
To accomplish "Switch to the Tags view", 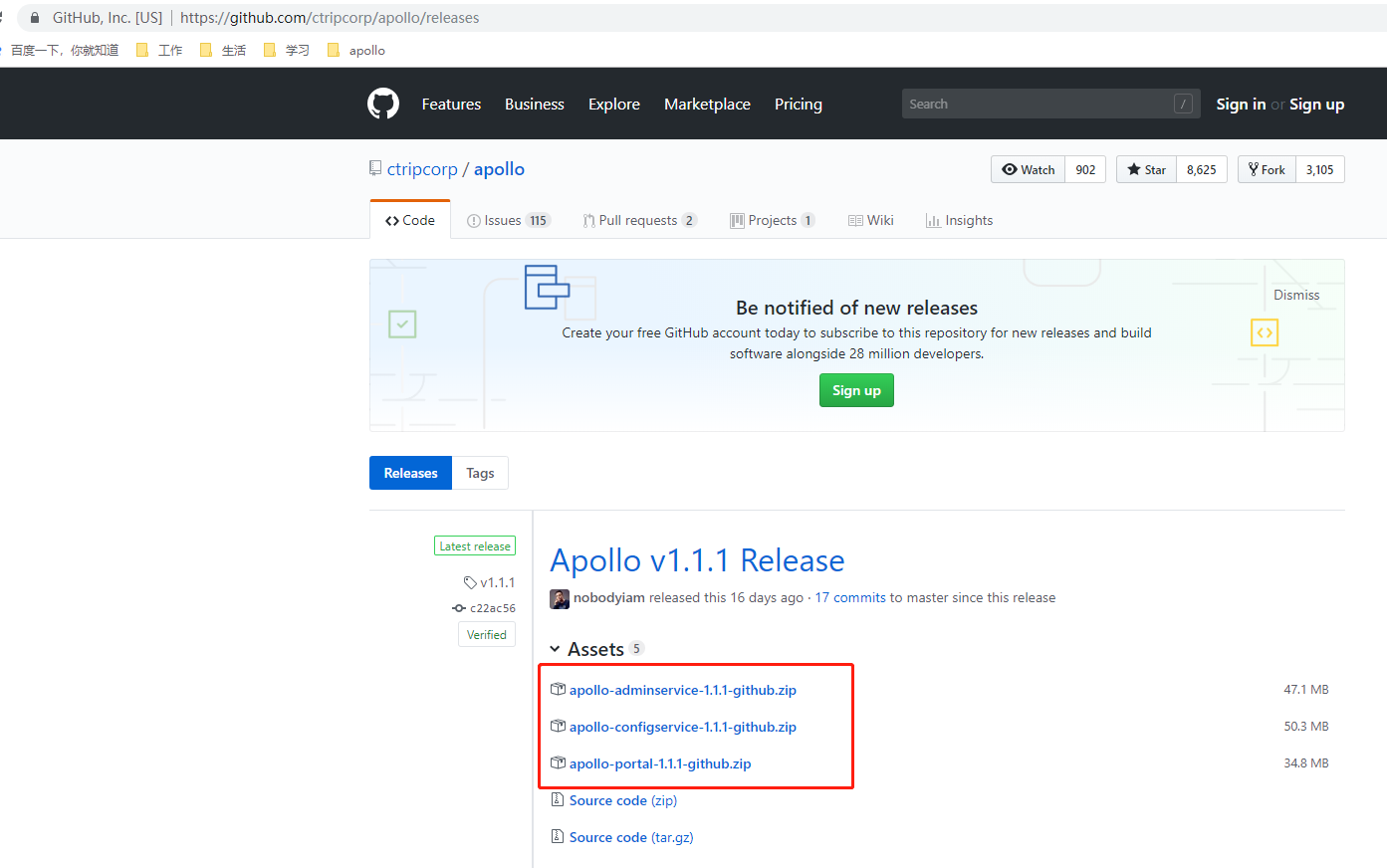I will coord(480,473).
